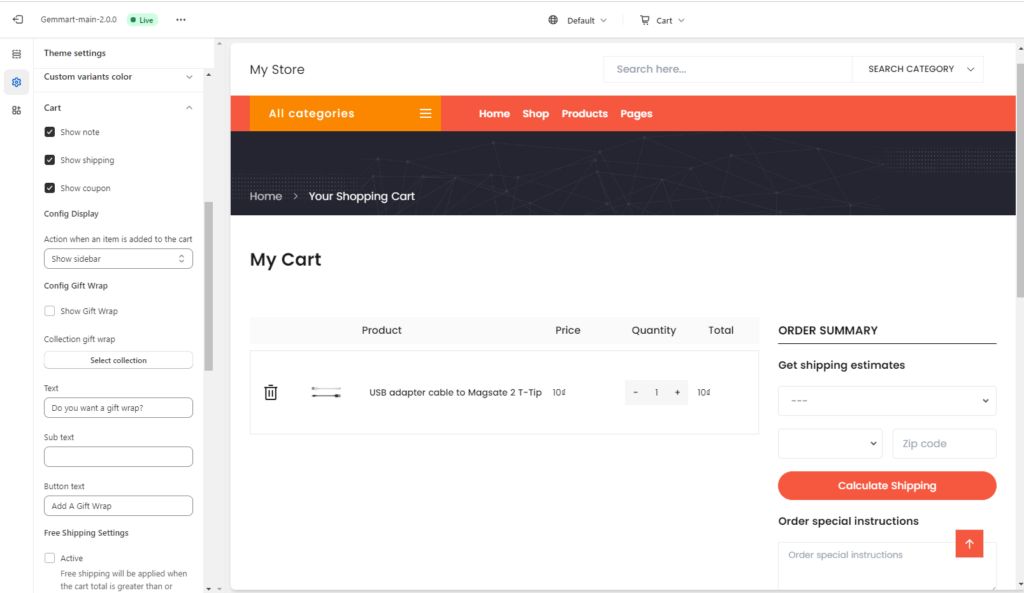Open the shipping country dropdown
Viewport: 1024px width, 593px height.
887,400
